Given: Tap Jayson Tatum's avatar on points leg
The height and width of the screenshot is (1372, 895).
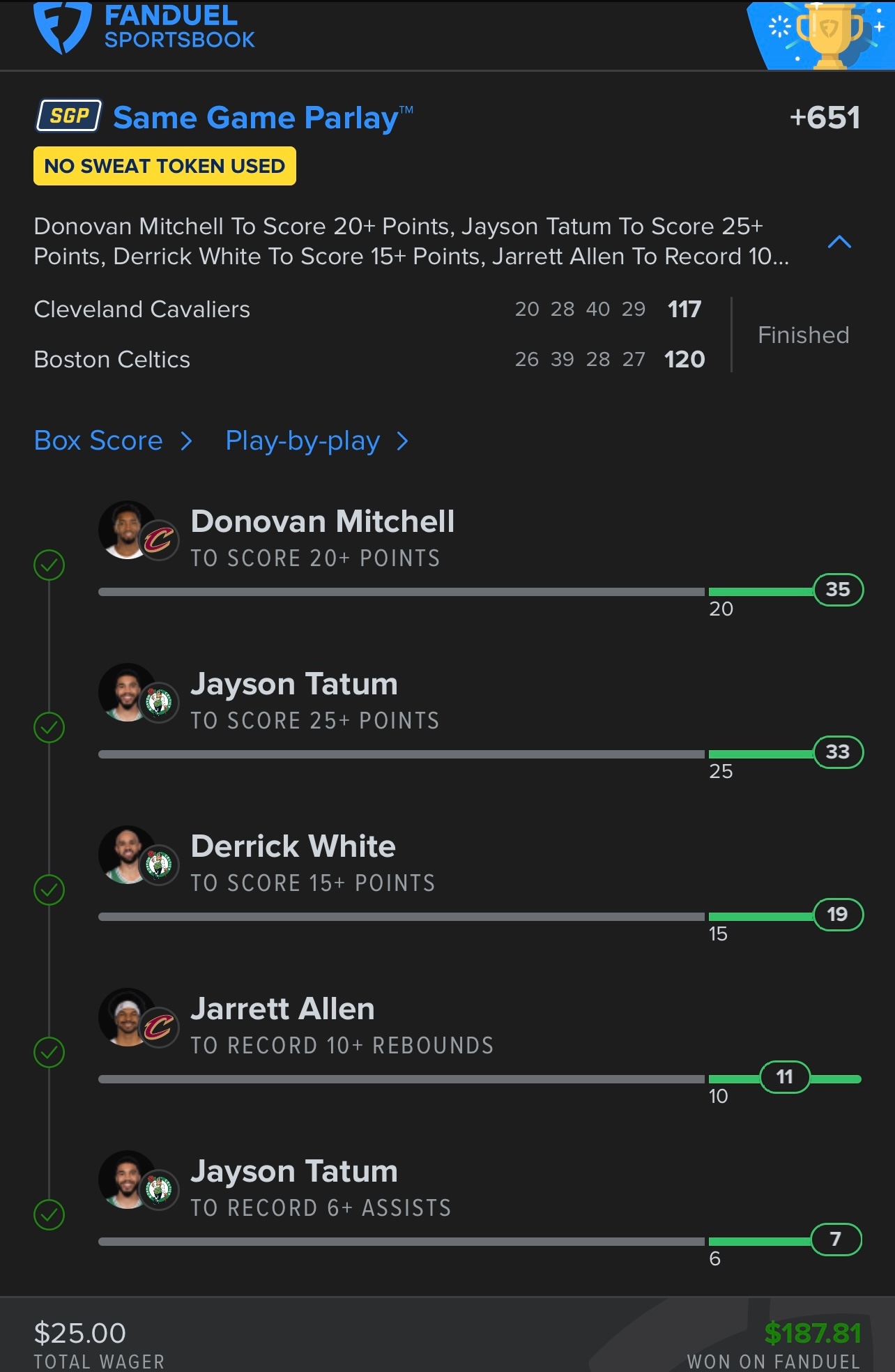Looking at the screenshot, I should (127, 692).
